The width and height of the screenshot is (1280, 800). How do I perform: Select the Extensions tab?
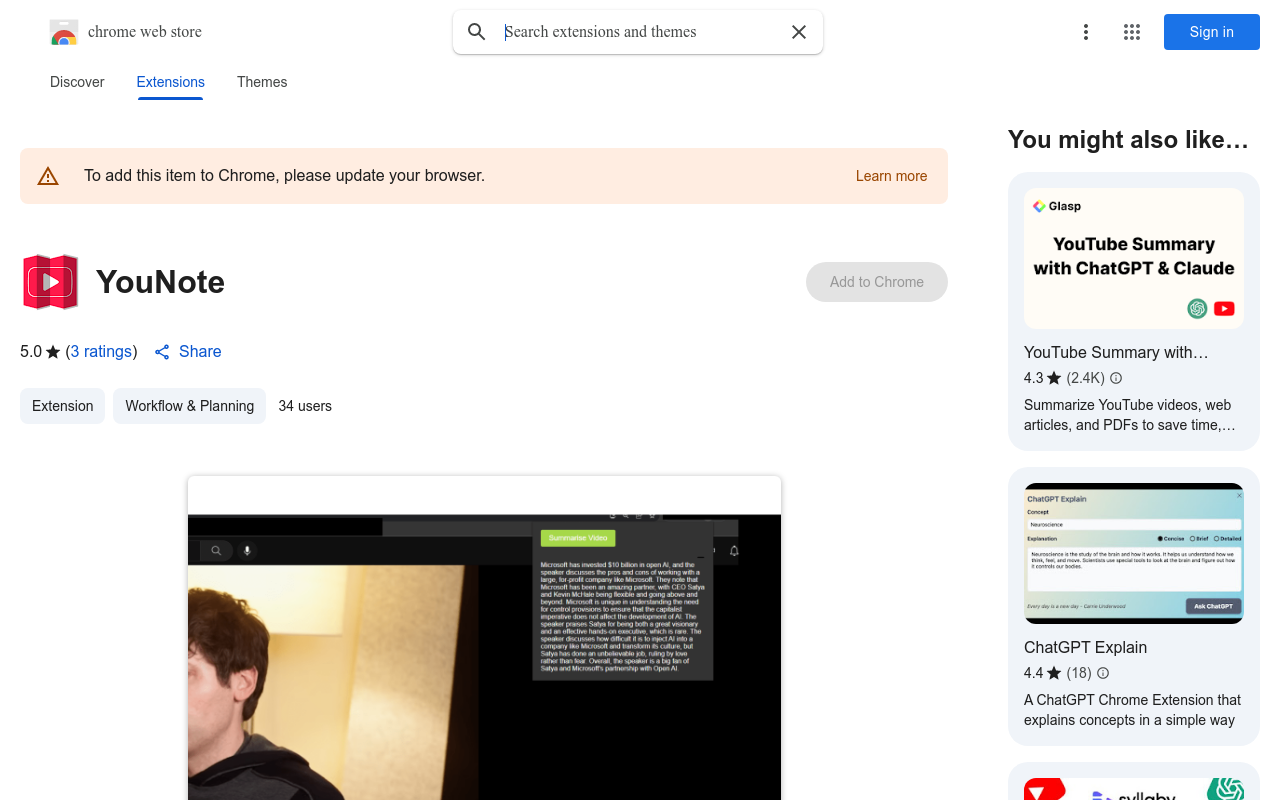click(x=171, y=82)
